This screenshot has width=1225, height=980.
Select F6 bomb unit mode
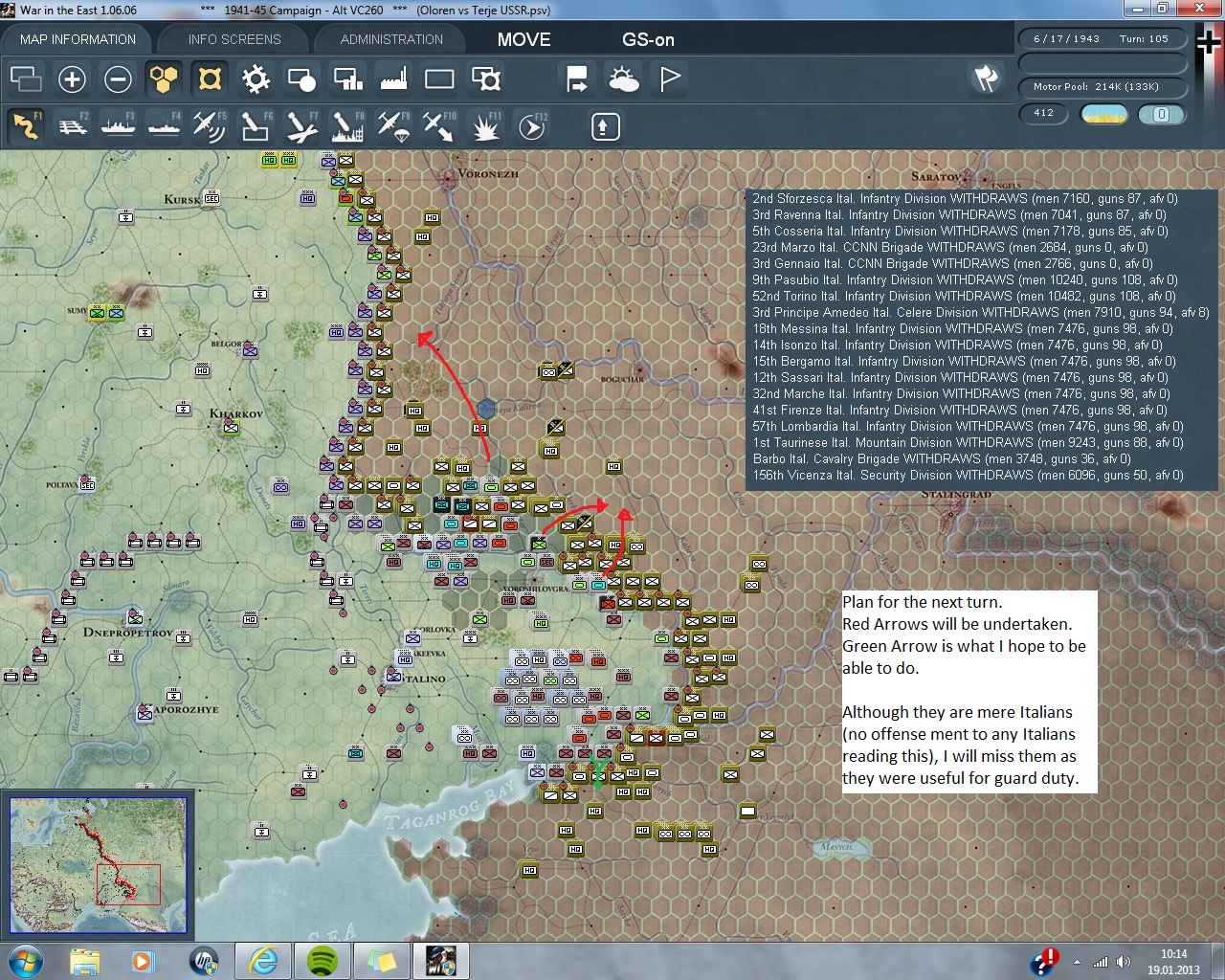[256, 125]
